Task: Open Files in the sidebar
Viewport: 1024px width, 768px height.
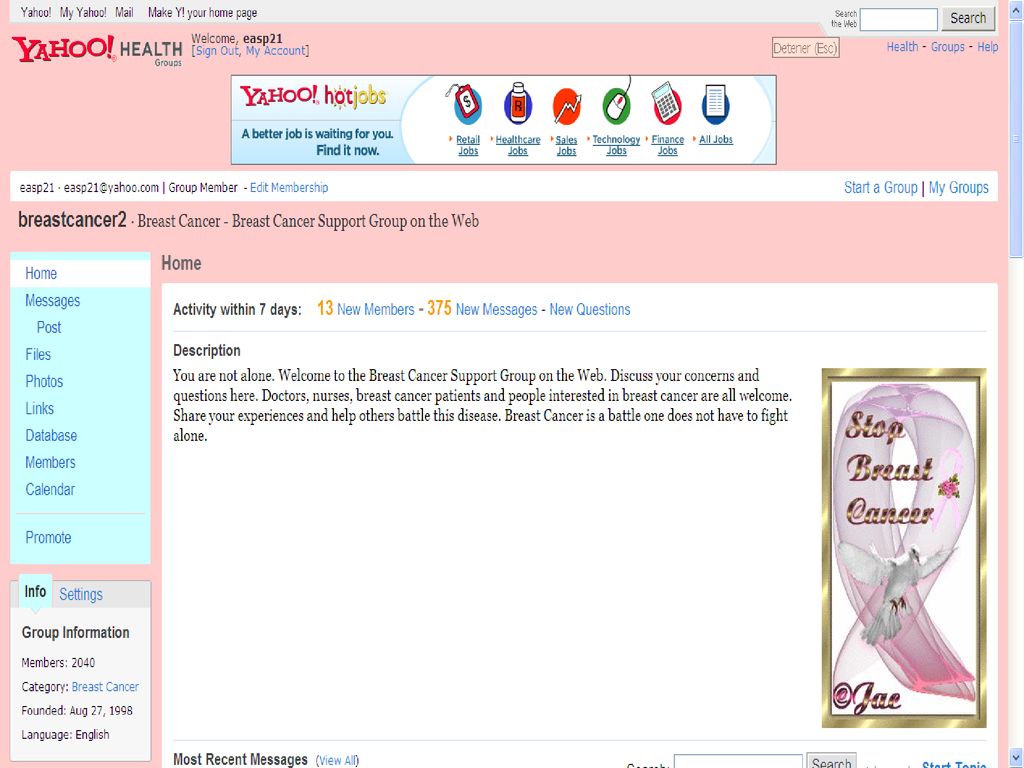Action: coord(38,355)
